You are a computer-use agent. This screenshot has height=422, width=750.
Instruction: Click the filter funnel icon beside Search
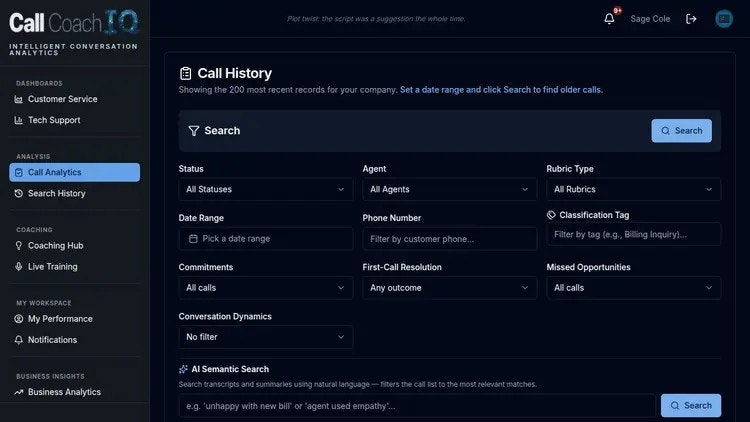[x=194, y=131]
